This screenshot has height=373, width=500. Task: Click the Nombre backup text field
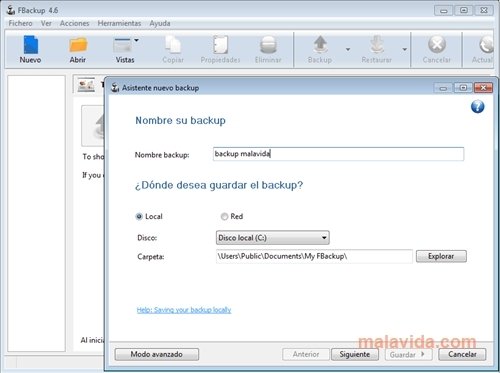338,154
